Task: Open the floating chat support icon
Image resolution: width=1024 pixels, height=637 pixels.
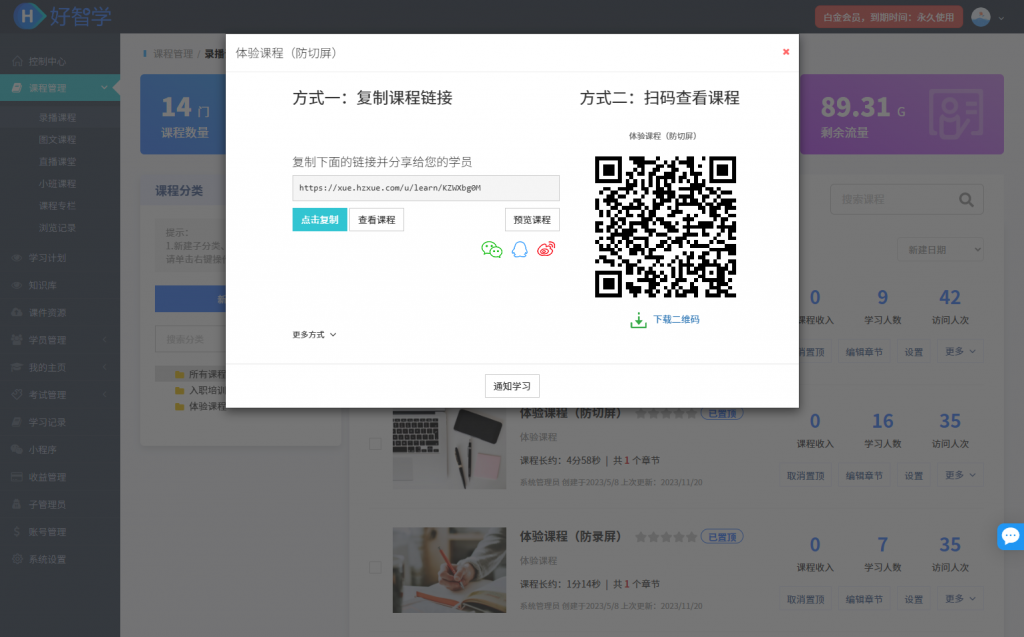Action: pos(1010,536)
